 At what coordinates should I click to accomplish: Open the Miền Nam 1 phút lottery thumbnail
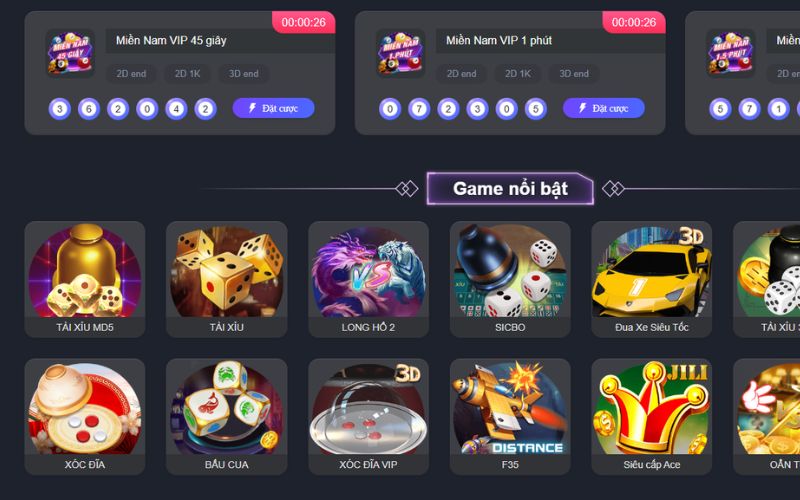click(x=401, y=53)
